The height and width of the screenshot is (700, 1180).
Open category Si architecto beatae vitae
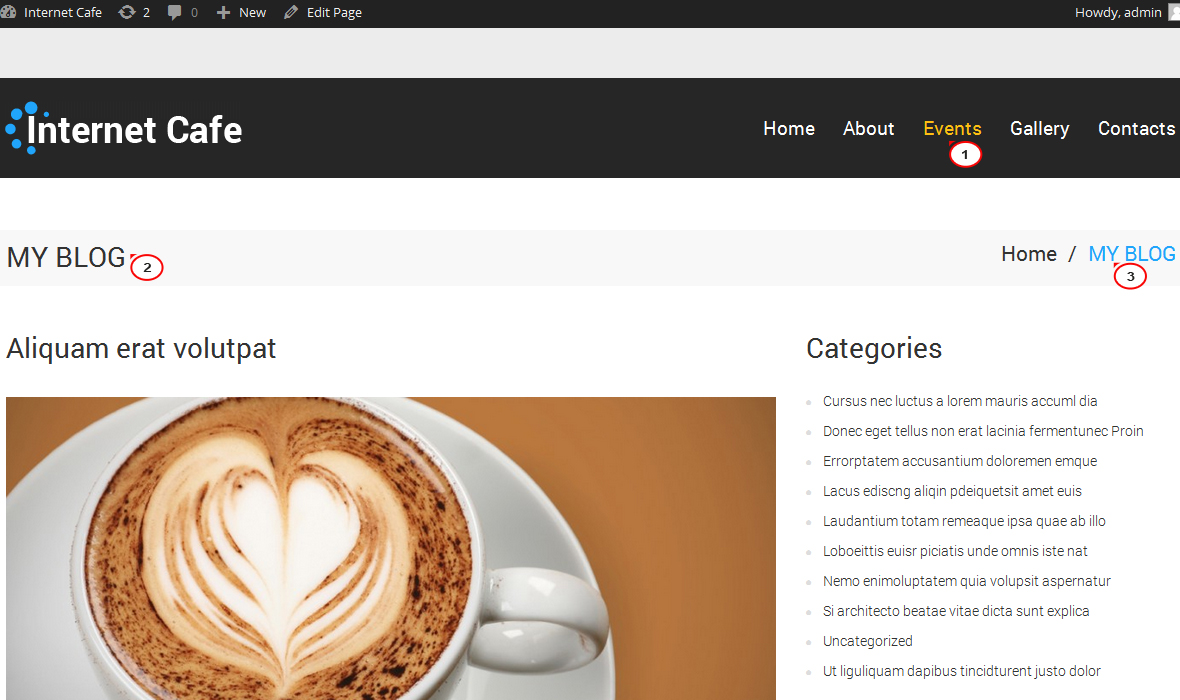coord(956,611)
